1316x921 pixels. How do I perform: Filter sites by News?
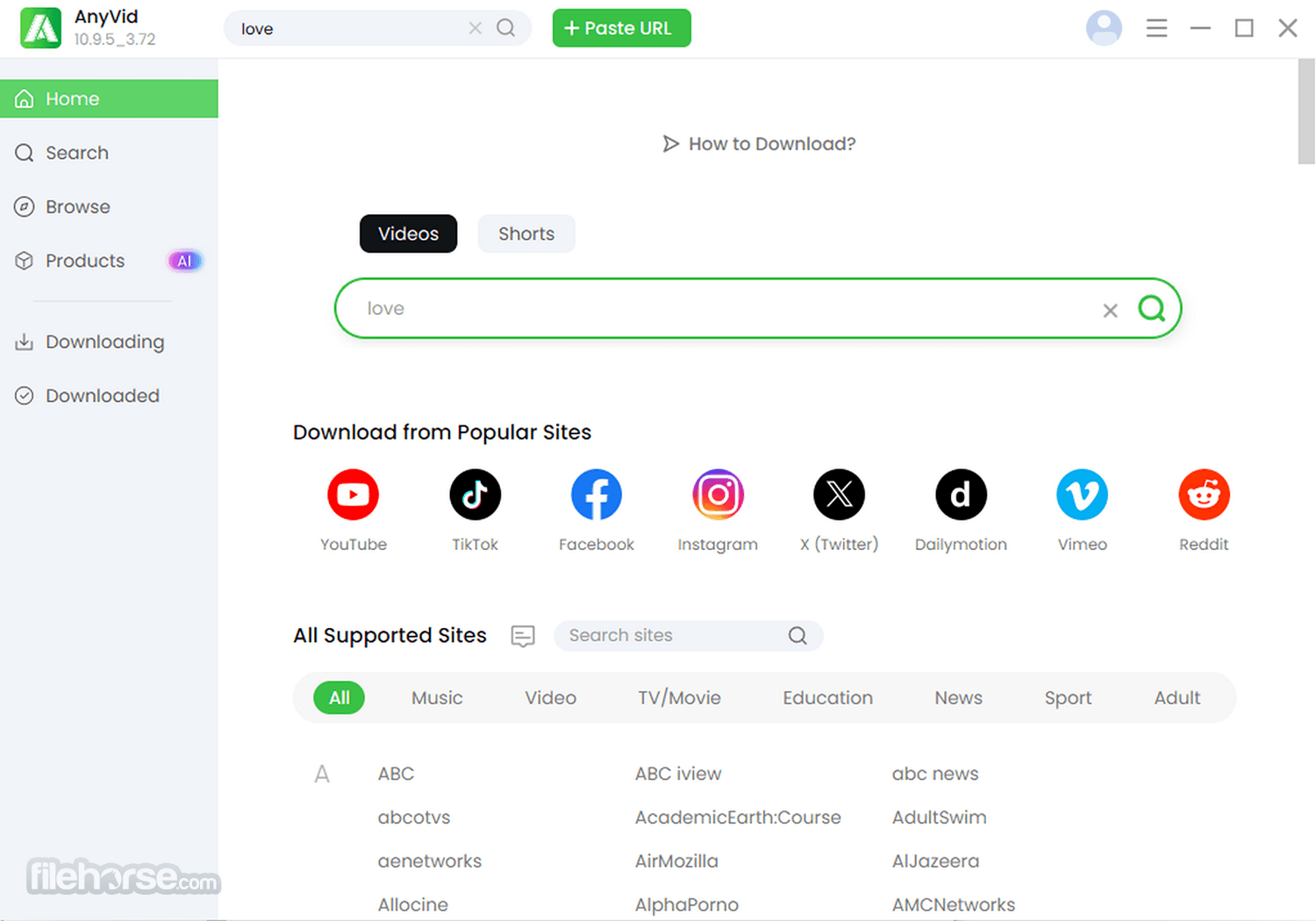click(958, 697)
